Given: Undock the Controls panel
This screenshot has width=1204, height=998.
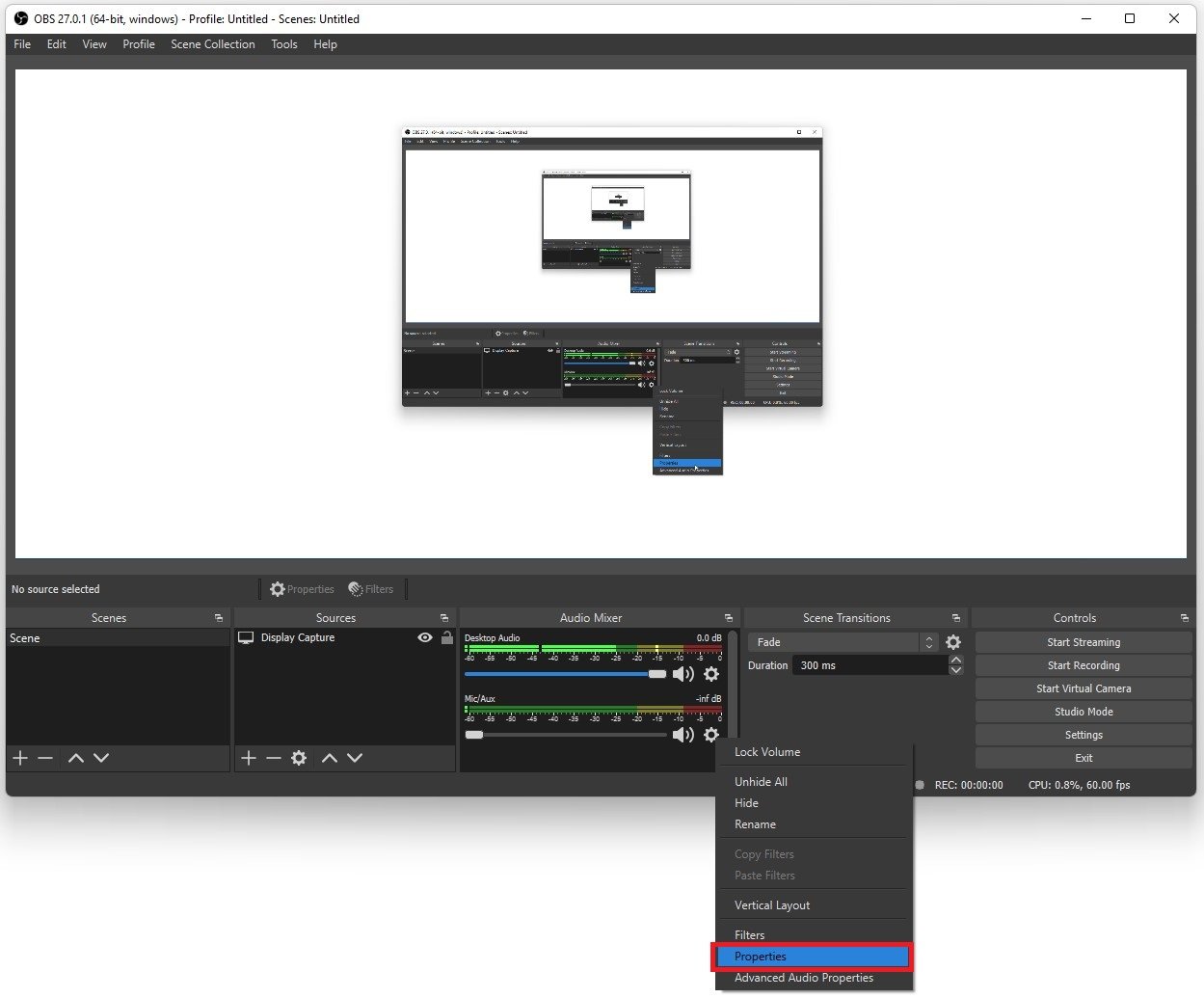Looking at the screenshot, I should point(1185,618).
